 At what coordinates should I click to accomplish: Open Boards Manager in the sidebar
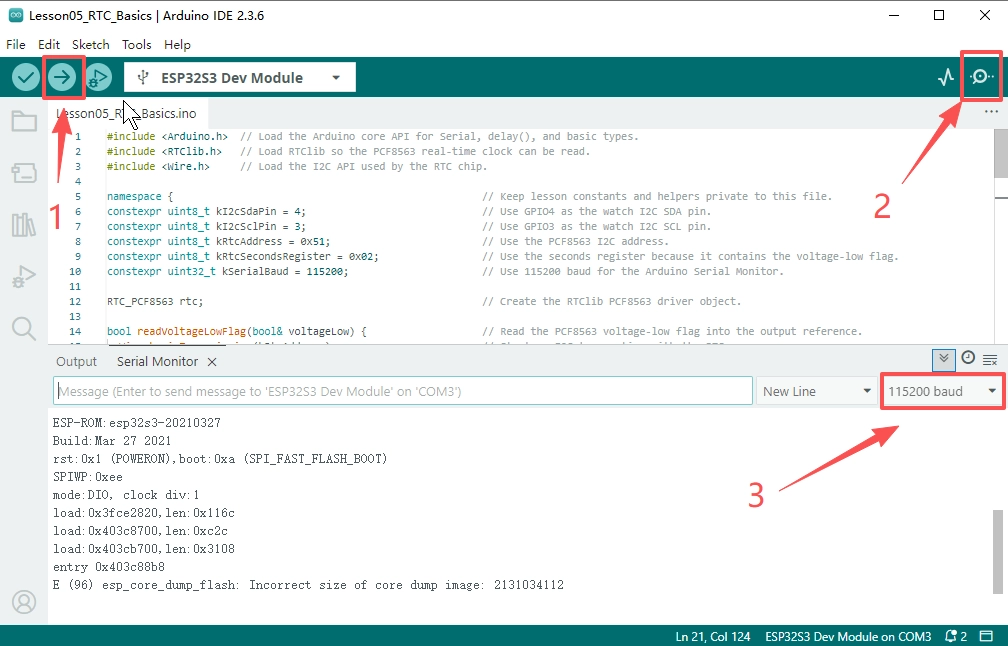click(24, 172)
